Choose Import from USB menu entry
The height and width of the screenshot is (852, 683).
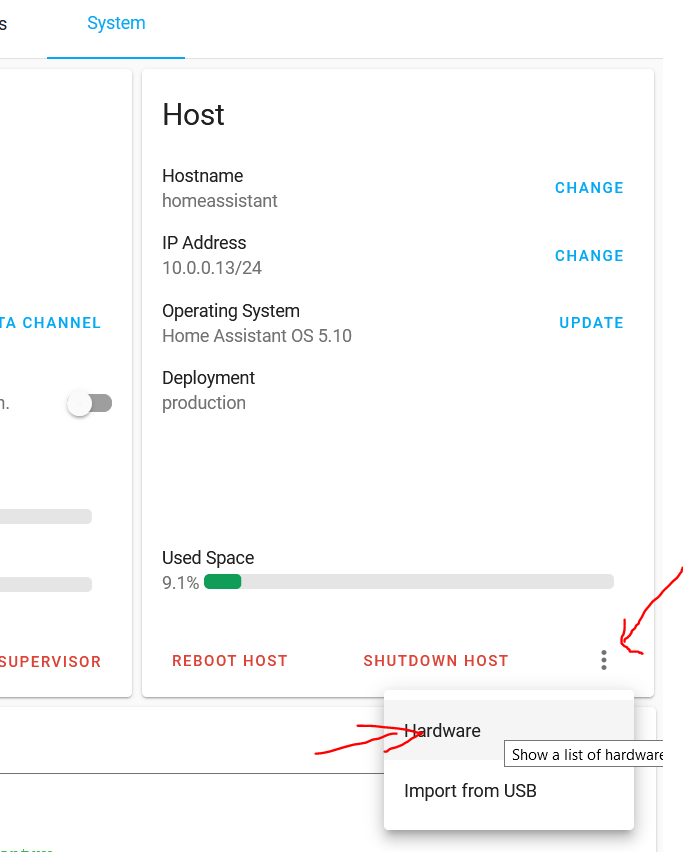coord(470,791)
